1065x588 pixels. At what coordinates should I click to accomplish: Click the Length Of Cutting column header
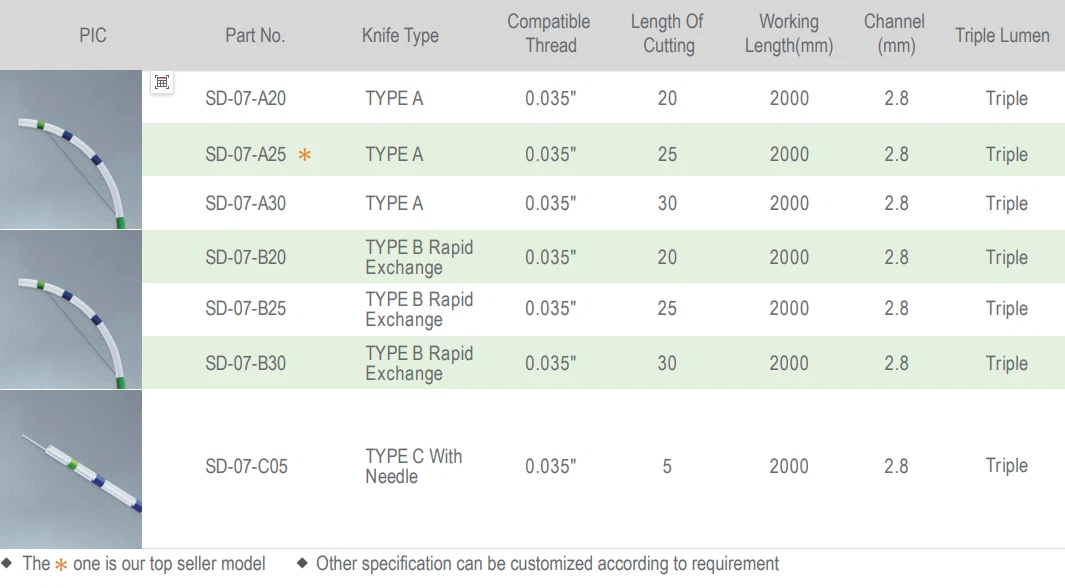[x=668, y=34]
